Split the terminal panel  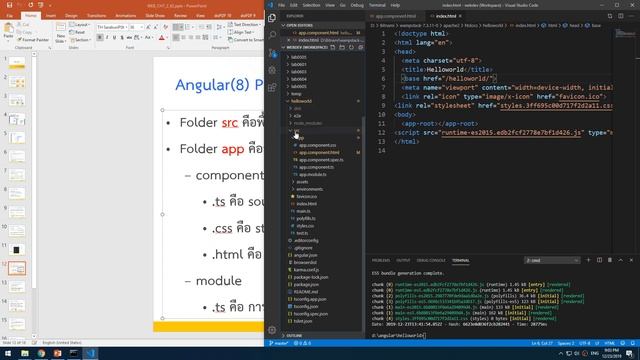pos(599,260)
